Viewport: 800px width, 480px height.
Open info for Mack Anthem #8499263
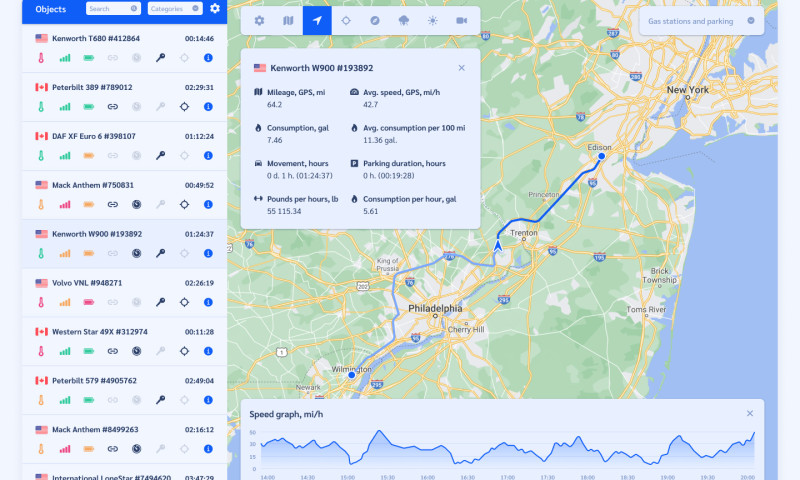[208, 449]
